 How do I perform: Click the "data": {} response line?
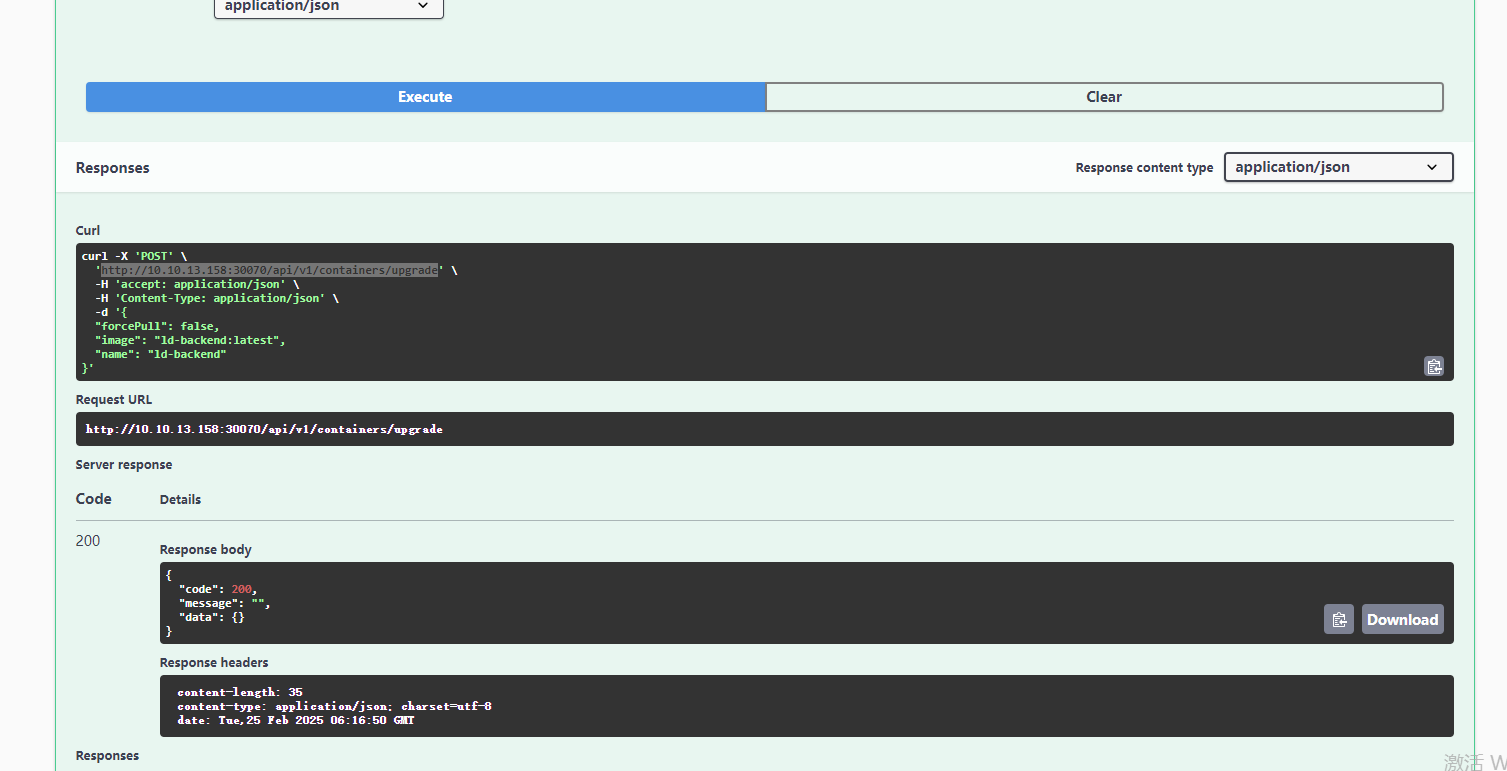point(212,617)
